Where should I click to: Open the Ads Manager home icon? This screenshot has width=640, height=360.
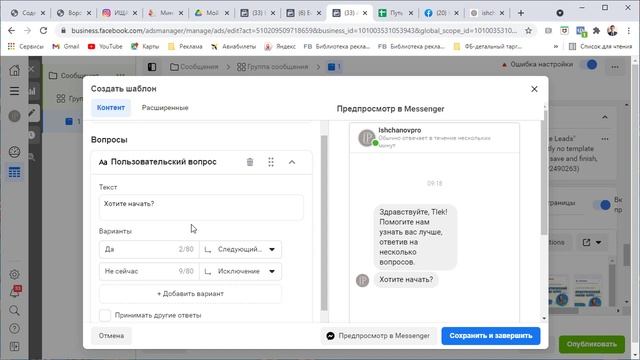pyautogui.click(x=14, y=70)
